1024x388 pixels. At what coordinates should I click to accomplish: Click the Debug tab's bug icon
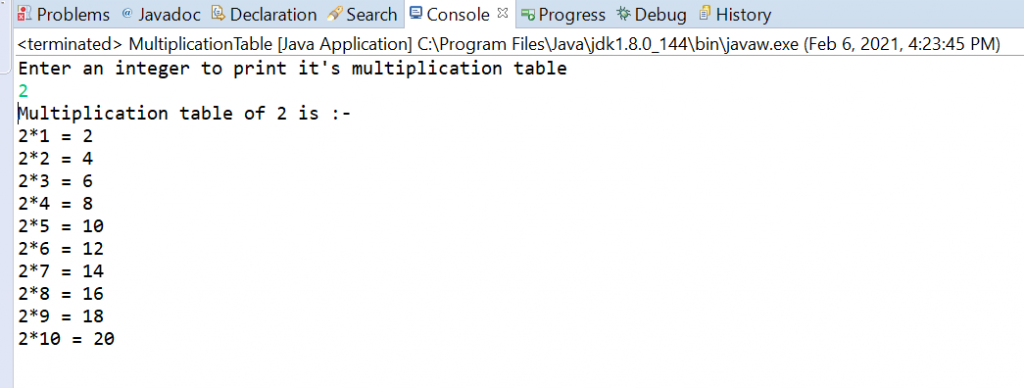click(624, 13)
